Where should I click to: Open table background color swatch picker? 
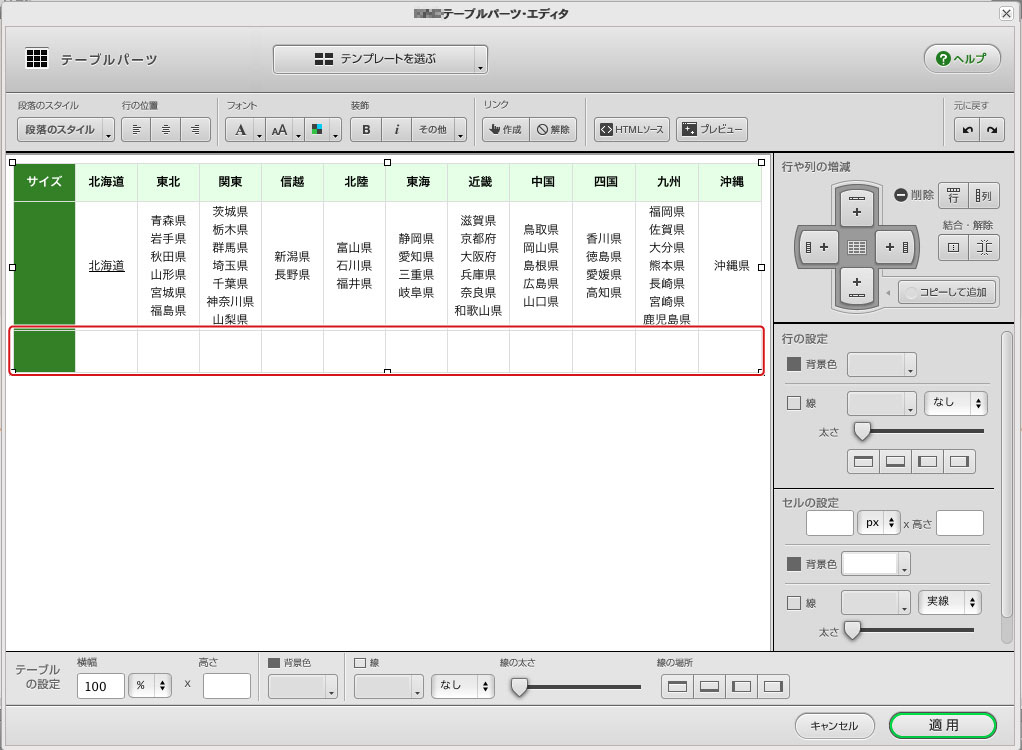[302, 687]
